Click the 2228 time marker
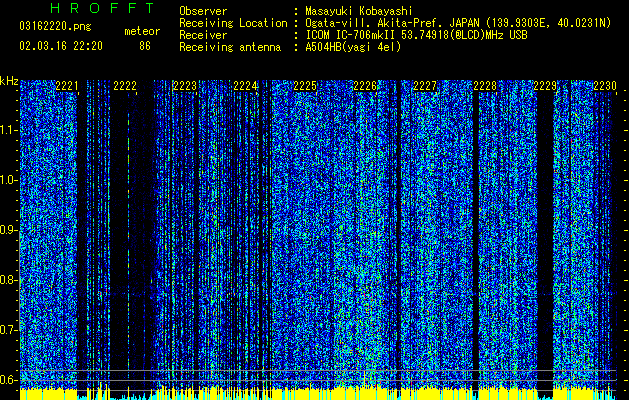The height and width of the screenshot is (400, 629). 485,86
